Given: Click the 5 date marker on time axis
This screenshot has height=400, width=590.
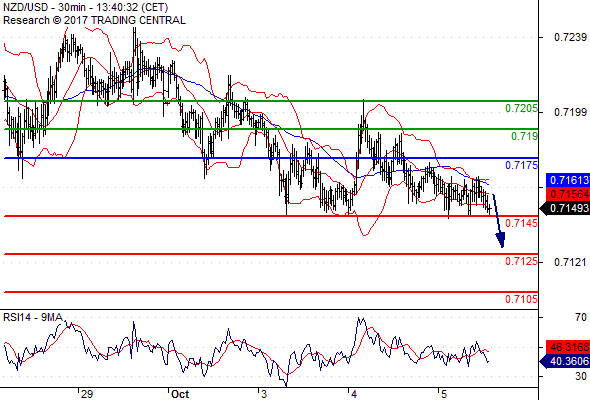Looking at the screenshot, I should (x=444, y=394).
